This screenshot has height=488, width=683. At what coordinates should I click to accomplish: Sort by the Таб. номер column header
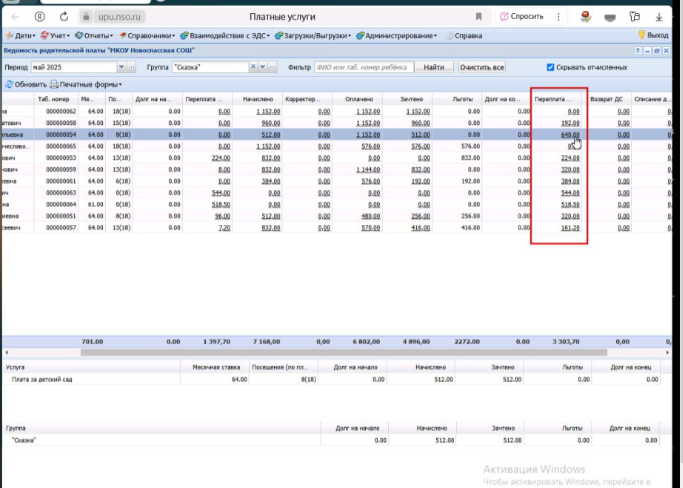56,99
